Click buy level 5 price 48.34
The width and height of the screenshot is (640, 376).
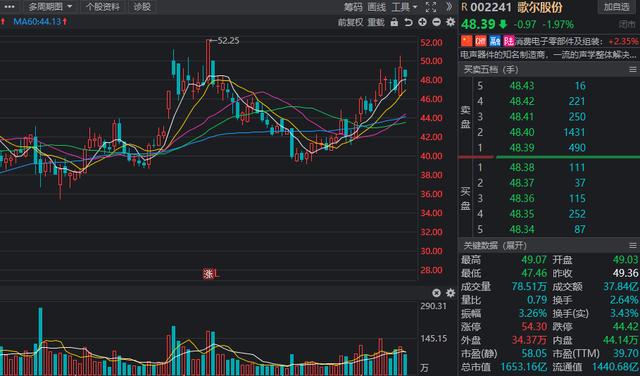(522, 229)
